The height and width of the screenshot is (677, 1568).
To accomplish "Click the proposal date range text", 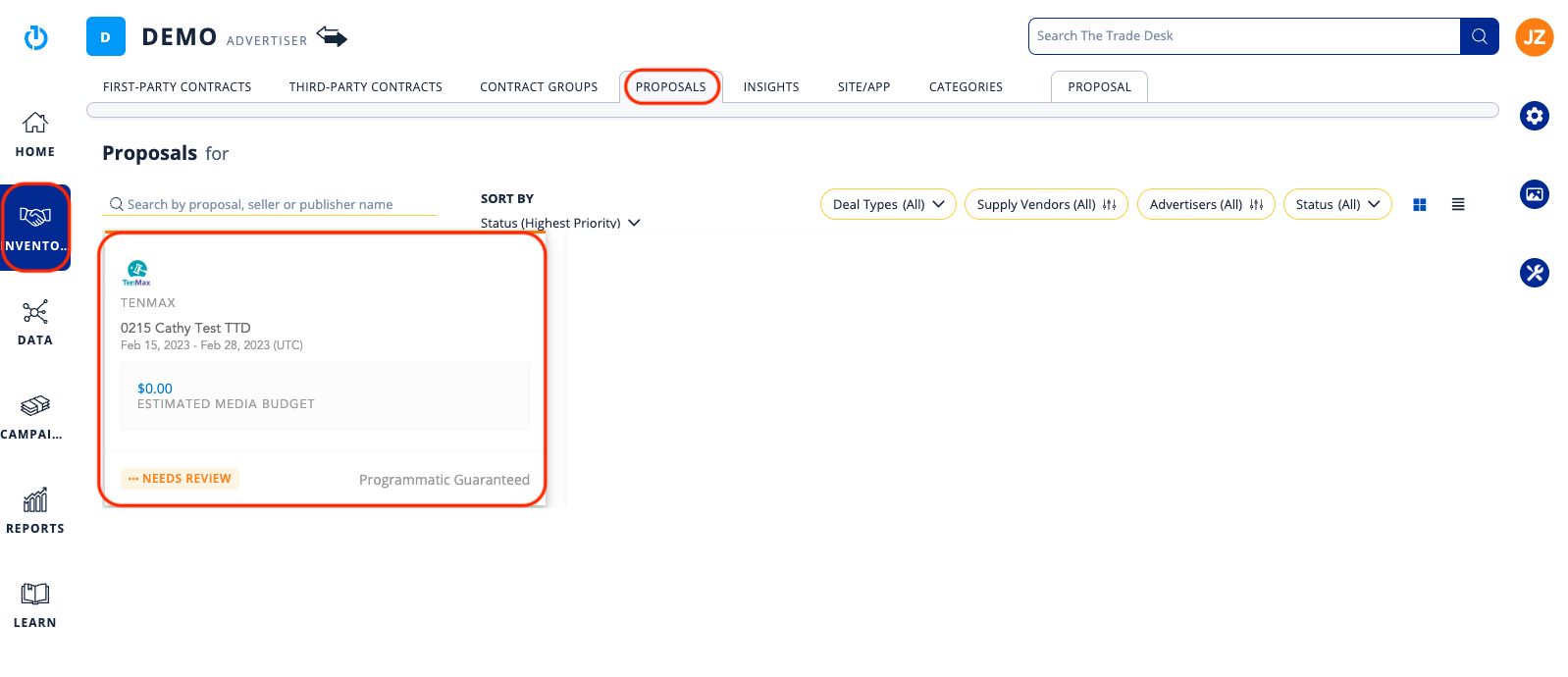I will (x=212, y=345).
